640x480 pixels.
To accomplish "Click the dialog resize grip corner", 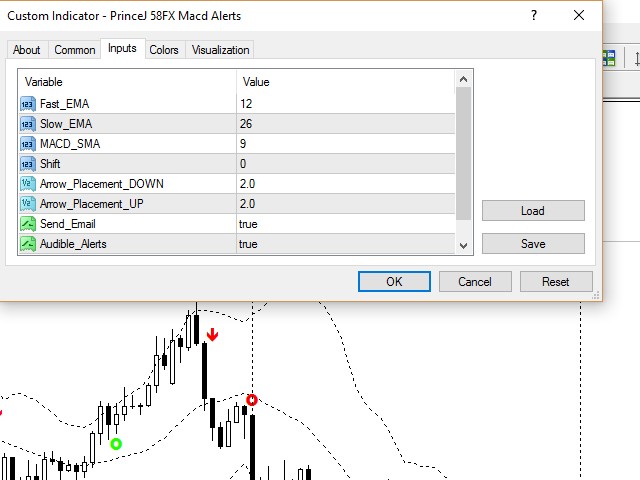I will point(596,296).
